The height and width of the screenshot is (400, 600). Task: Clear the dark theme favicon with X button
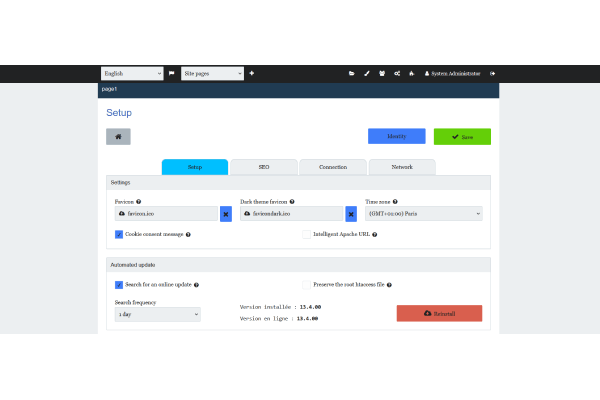[351, 213]
